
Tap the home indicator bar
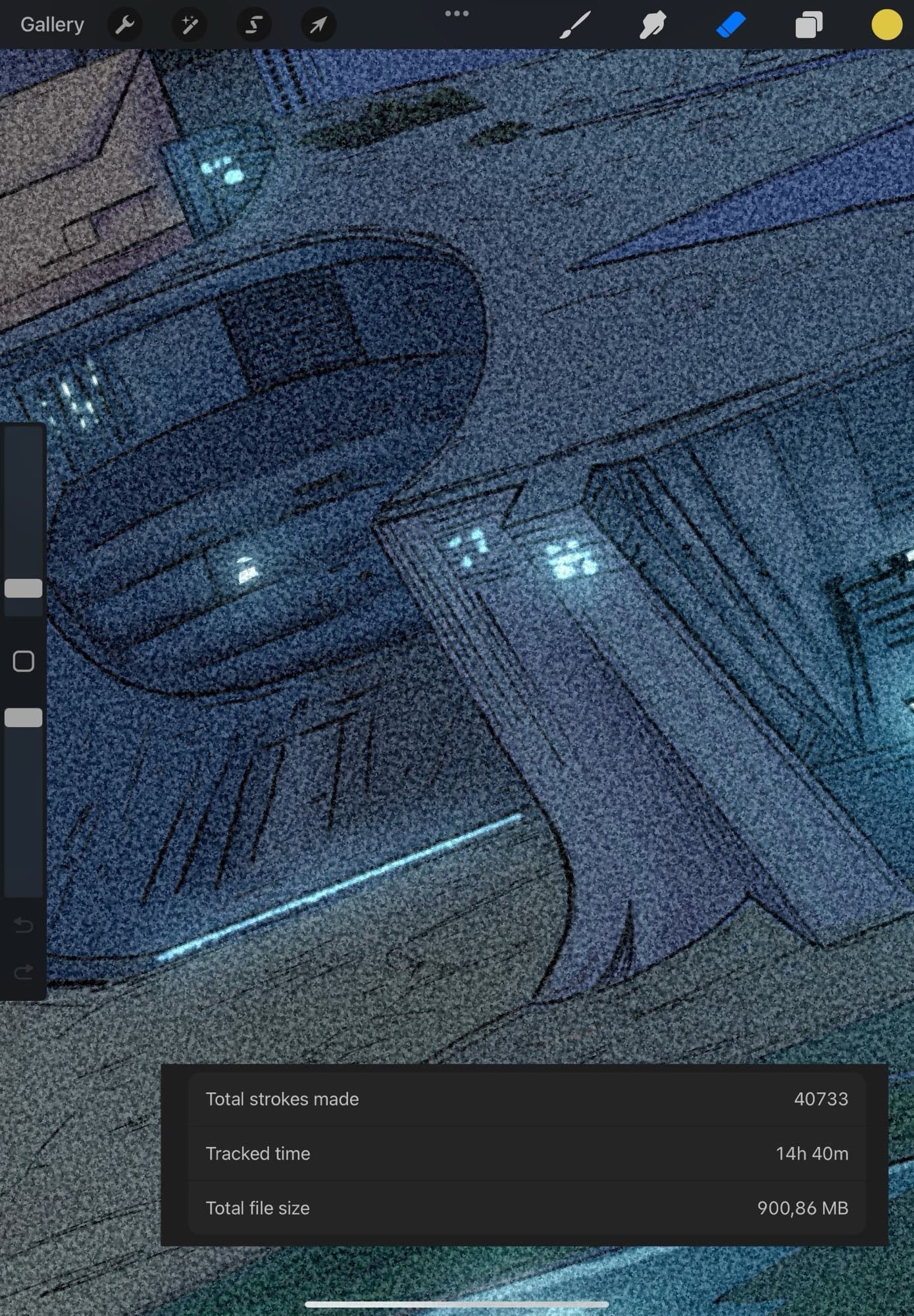pos(457,1304)
